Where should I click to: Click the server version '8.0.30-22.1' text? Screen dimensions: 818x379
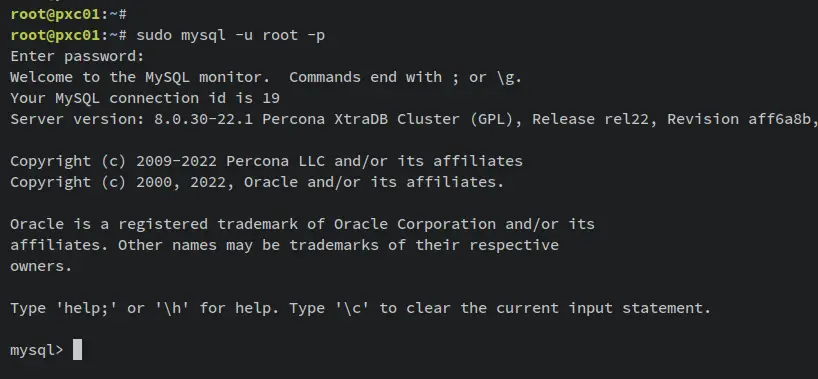click(x=203, y=119)
